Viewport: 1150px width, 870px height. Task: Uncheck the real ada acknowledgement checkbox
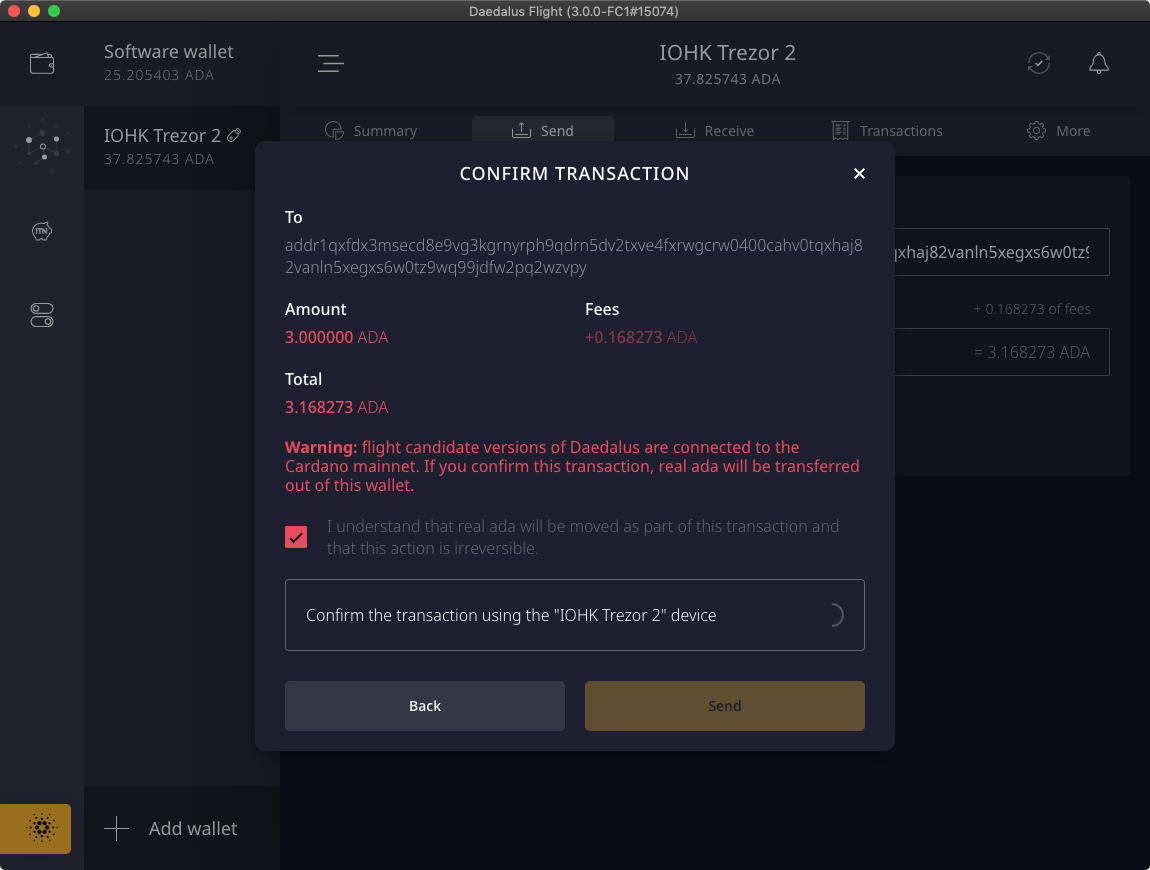point(296,537)
